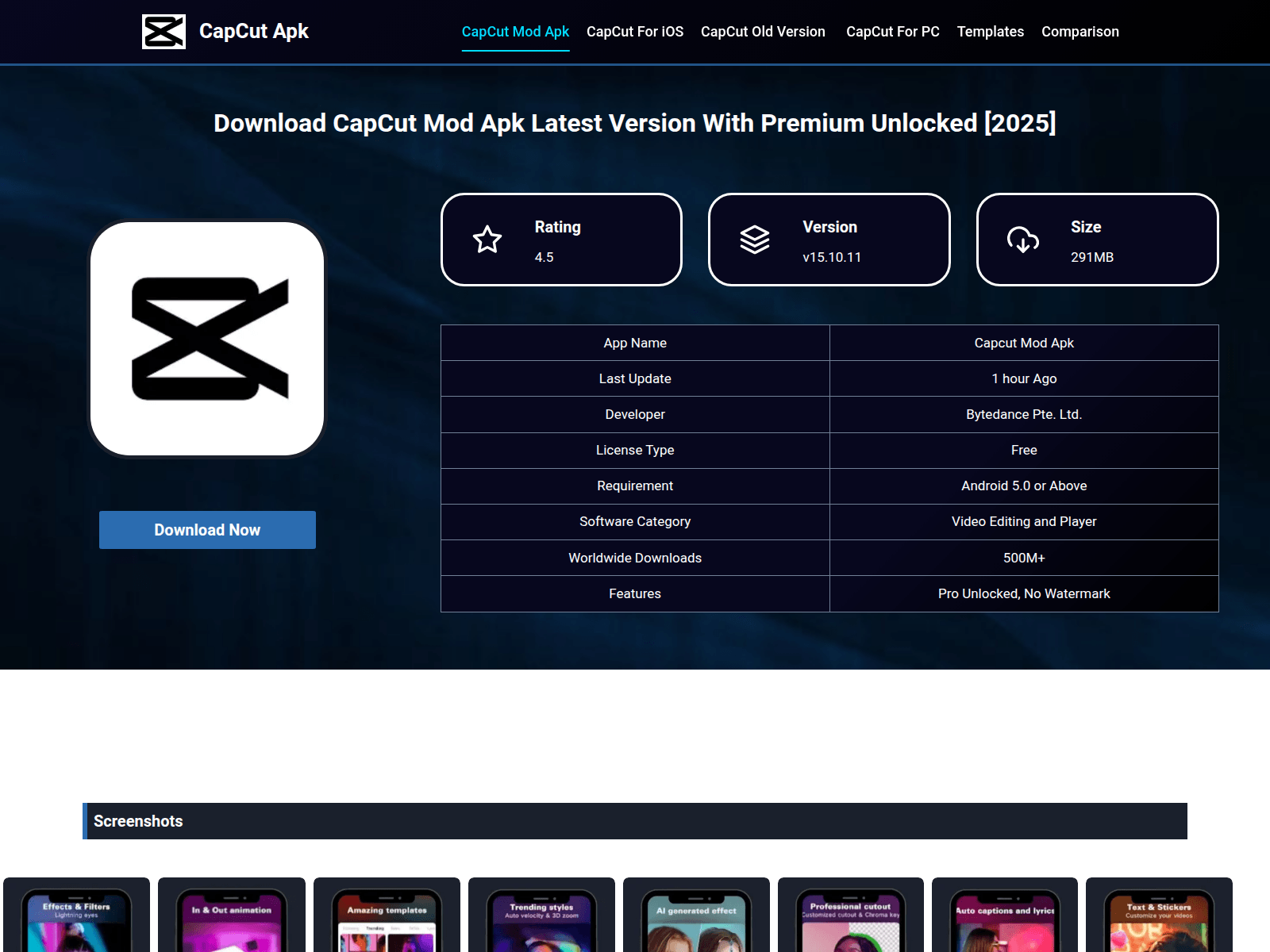Viewport: 1270px width, 952px height.
Task: Click the star icon in Rating card
Action: pyautogui.click(x=487, y=240)
